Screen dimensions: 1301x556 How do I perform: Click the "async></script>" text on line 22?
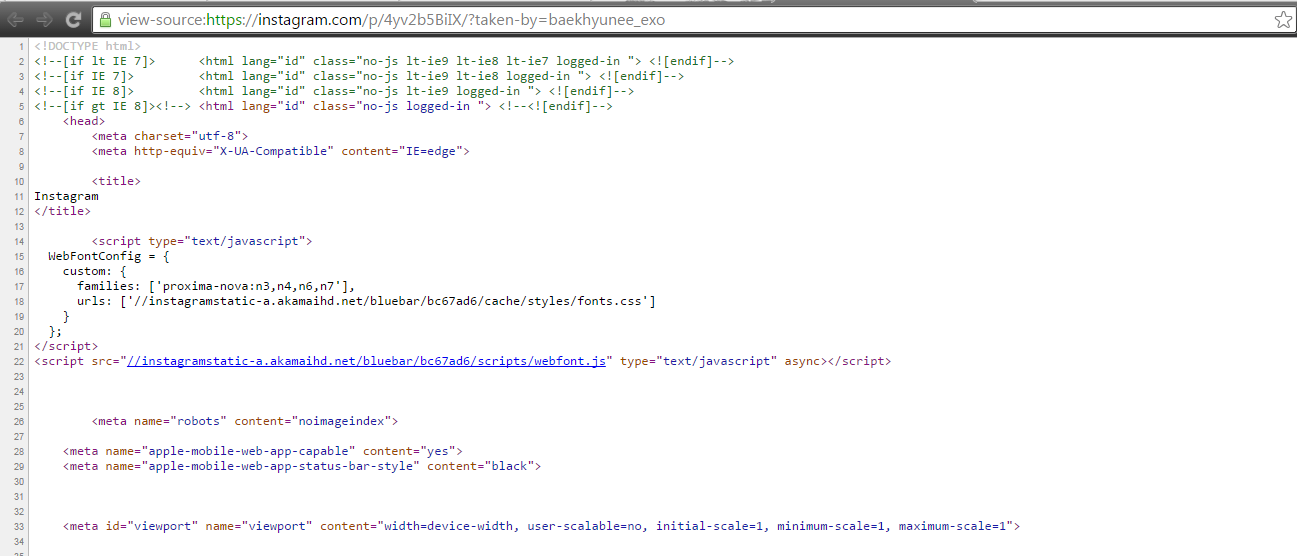click(x=838, y=361)
